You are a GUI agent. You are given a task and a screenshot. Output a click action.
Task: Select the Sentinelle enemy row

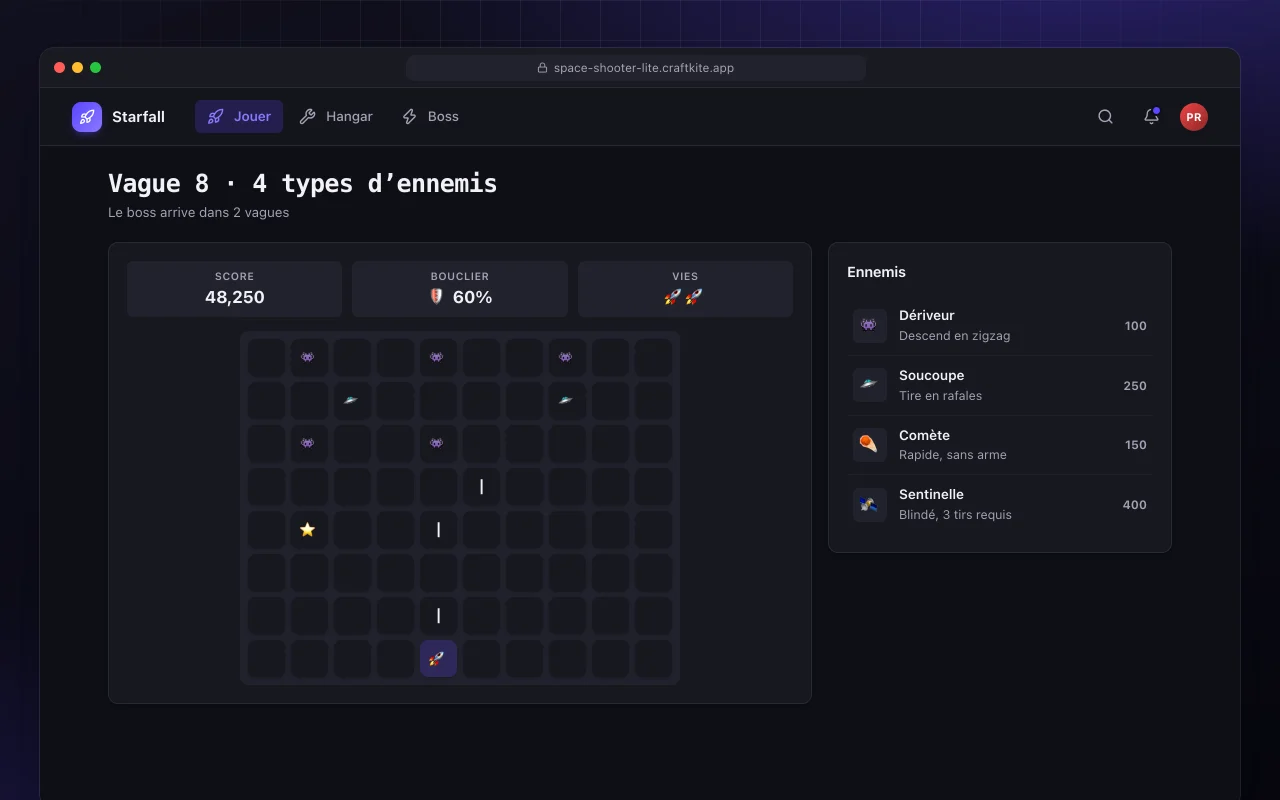pyautogui.click(x=1000, y=505)
